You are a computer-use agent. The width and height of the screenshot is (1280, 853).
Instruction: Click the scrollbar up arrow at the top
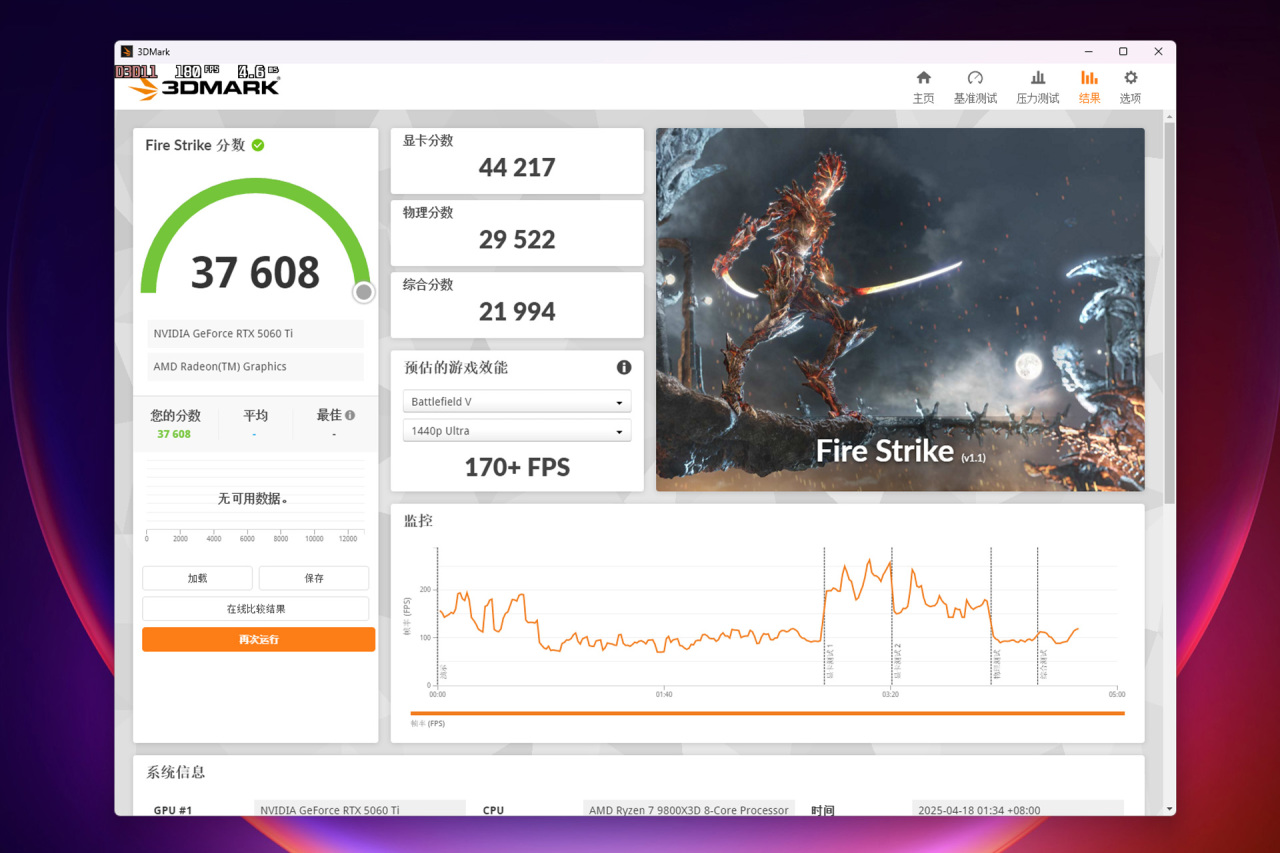click(x=1170, y=116)
